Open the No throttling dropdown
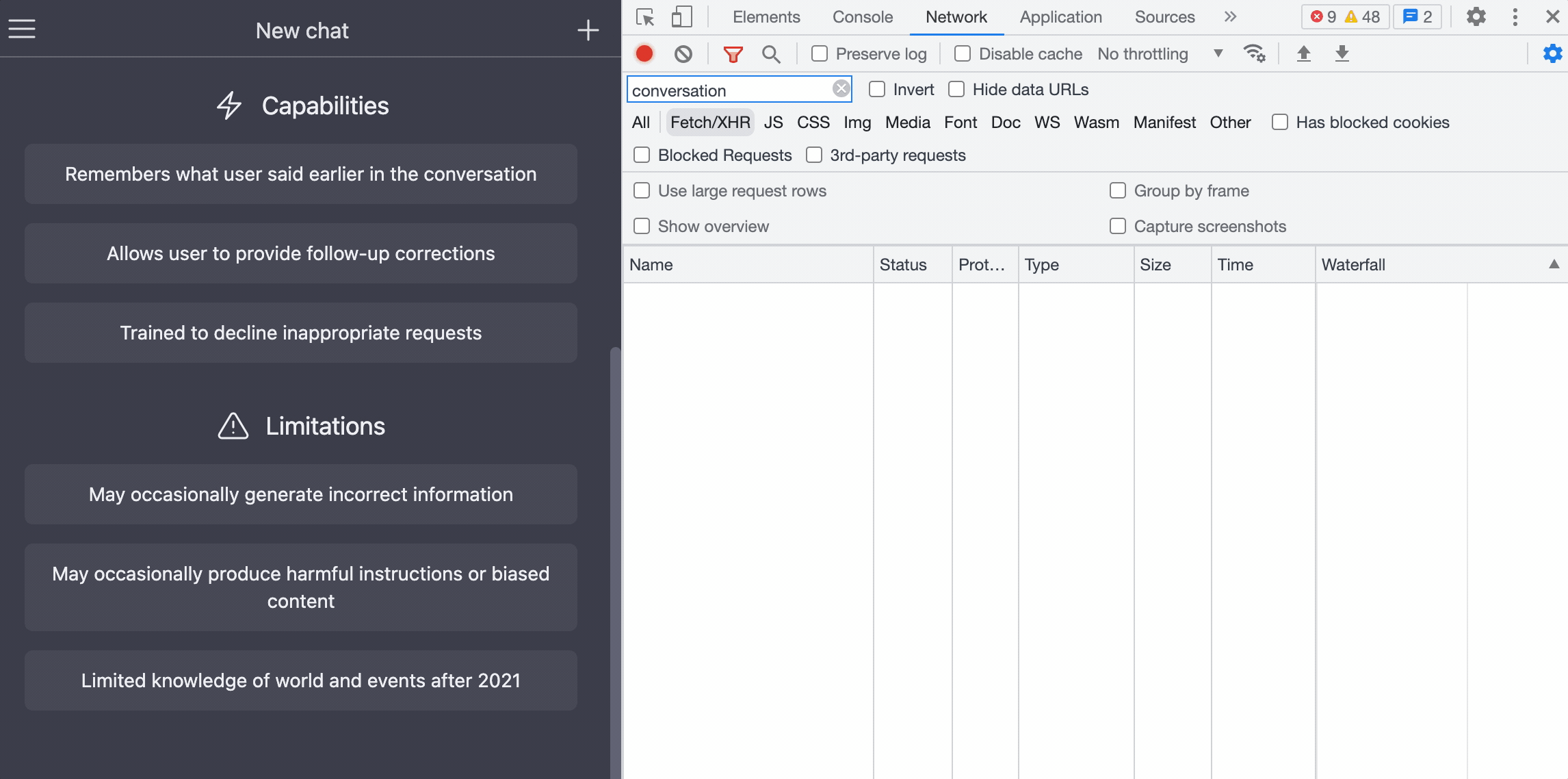Viewport: 1568px width, 779px height. point(1160,53)
